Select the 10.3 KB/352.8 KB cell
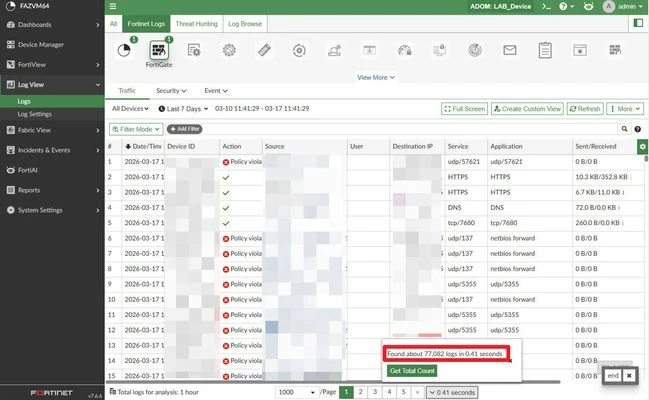The height and width of the screenshot is (400, 649). (x=608, y=177)
